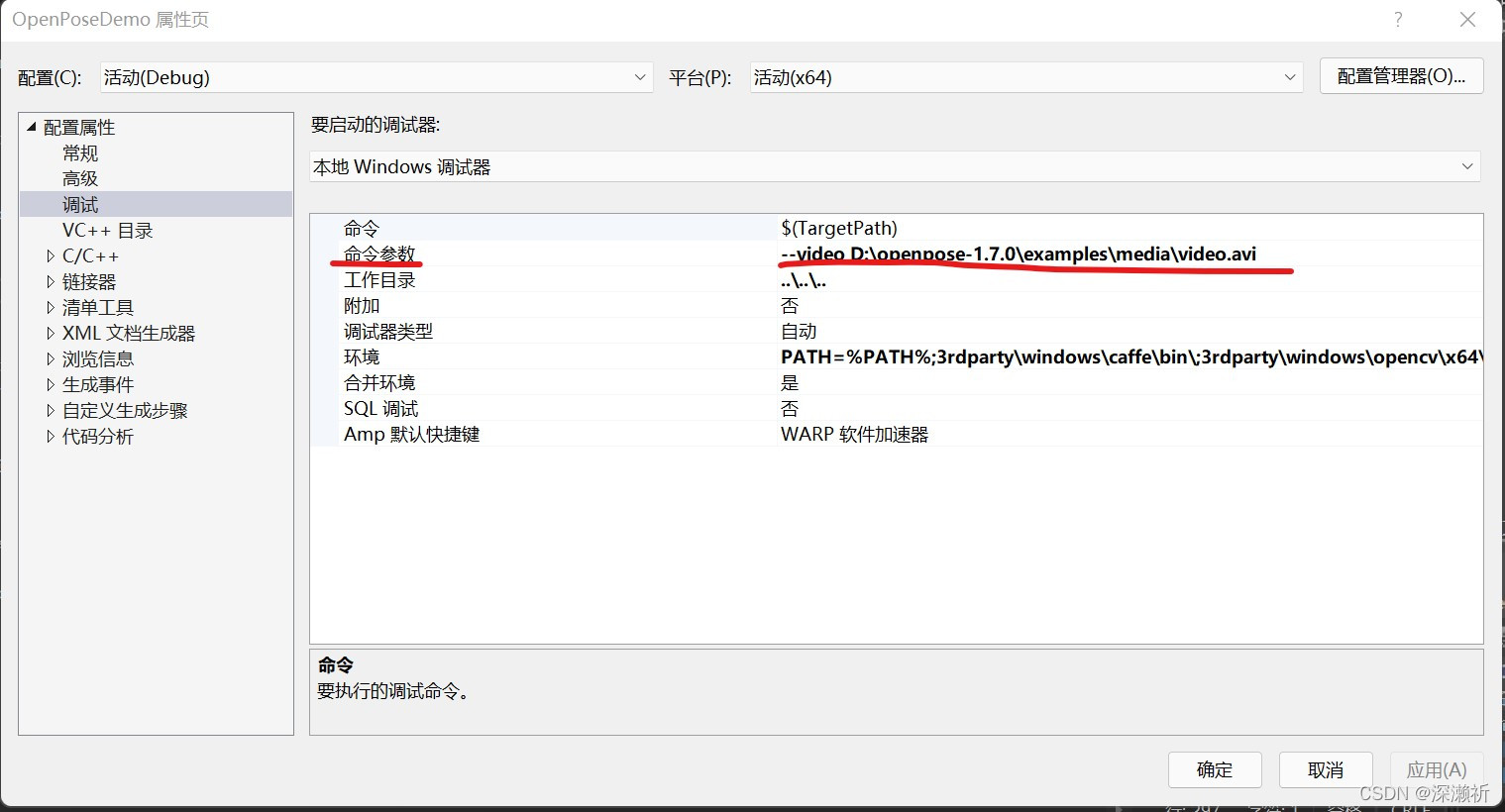
Task: Click the 取消 button
Action: (1325, 769)
